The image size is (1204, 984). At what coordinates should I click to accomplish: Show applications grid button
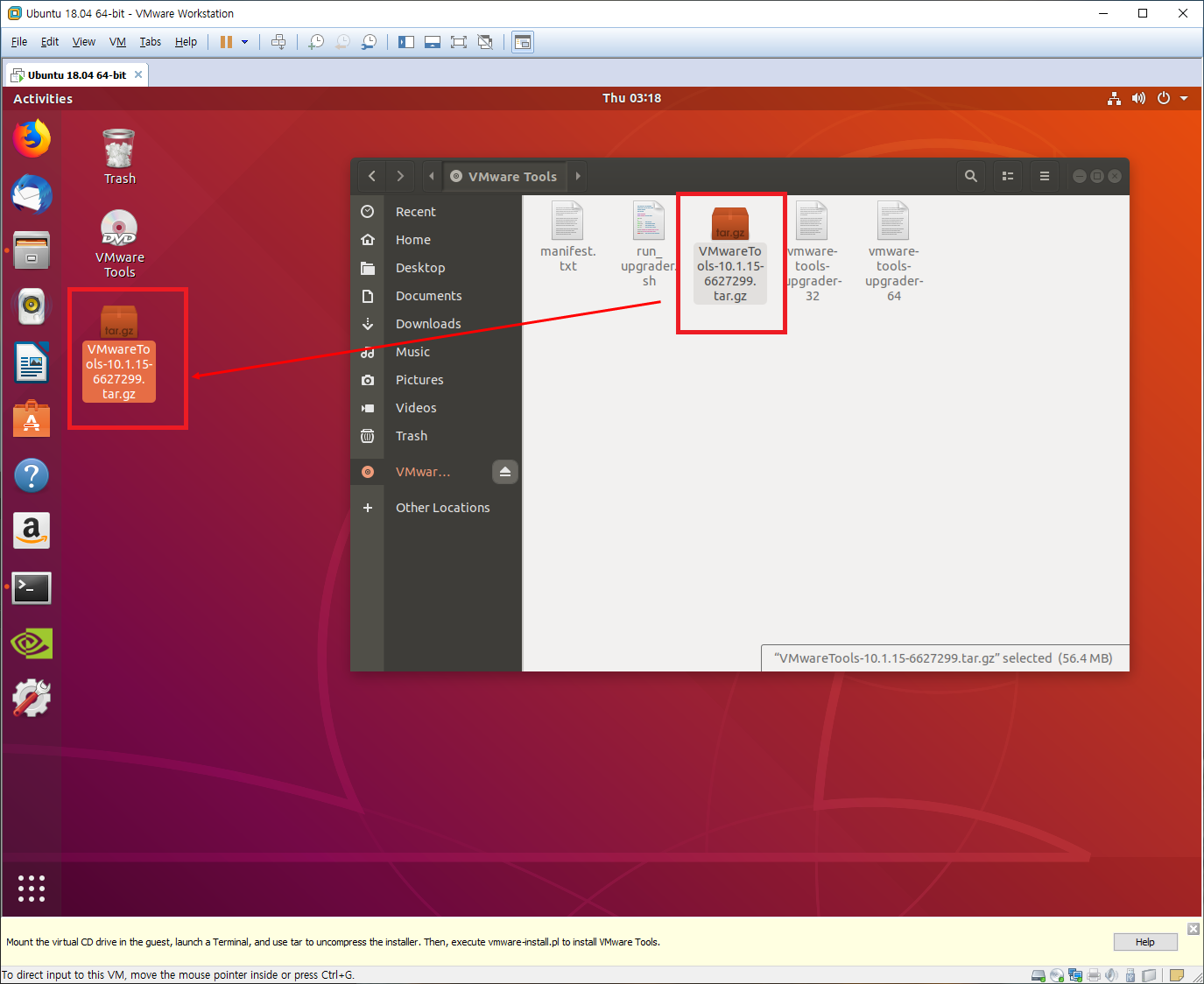pyautogui.click(x=32, y=888)
